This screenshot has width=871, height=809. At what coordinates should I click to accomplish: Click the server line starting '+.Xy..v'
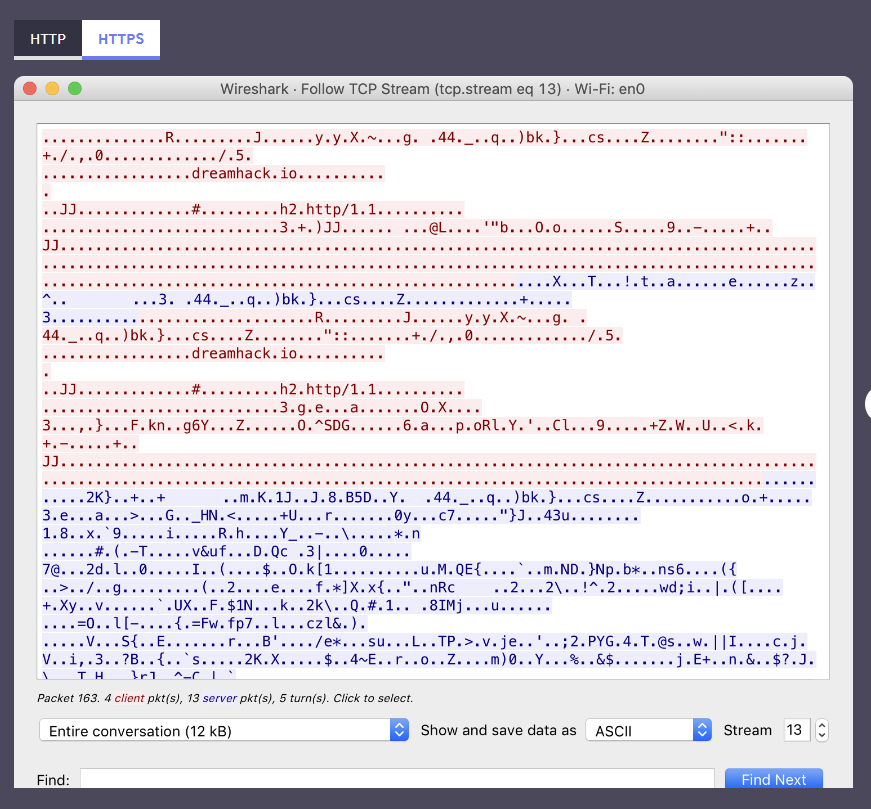(x=297, y=606)
